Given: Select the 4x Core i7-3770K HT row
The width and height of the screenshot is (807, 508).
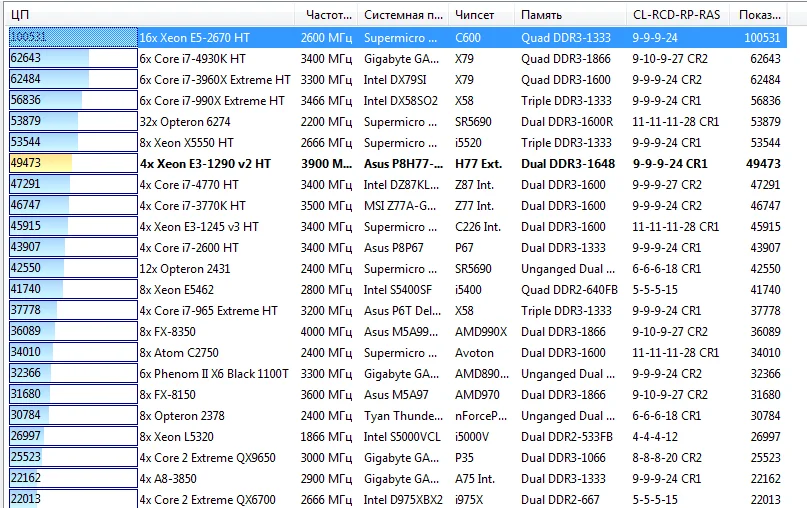Looking at the screenshot, I should pyautogui.click(x=398, y=206).
